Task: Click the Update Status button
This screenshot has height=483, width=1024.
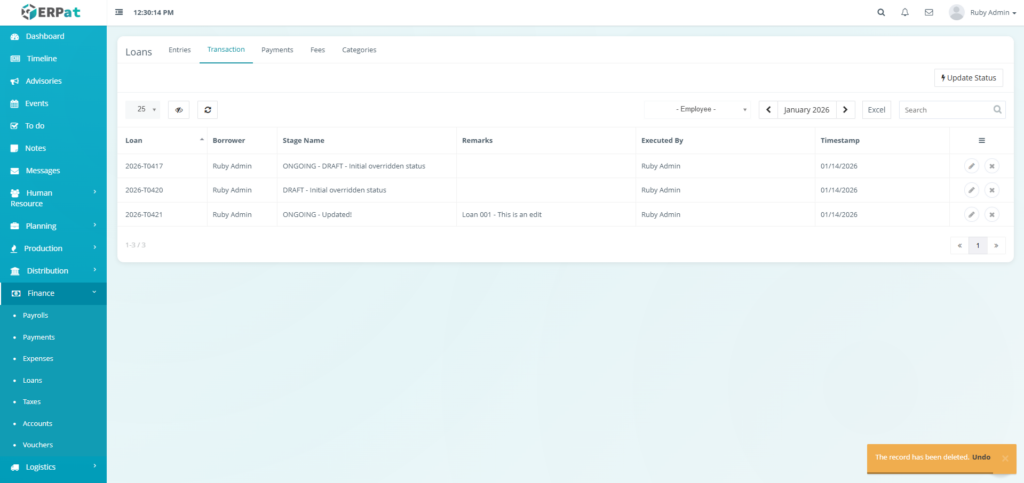Action: click(968, 78)
